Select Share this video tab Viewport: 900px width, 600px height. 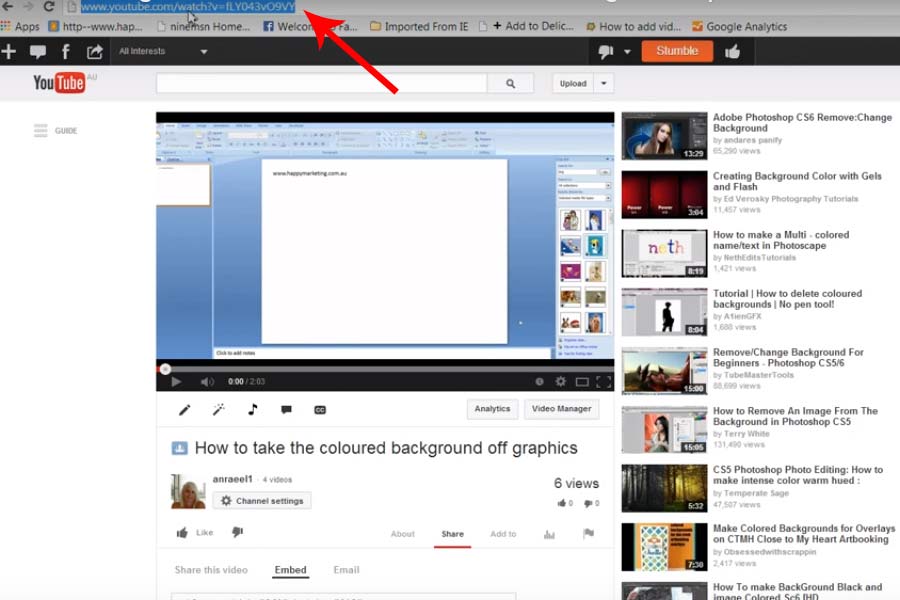pos(211,570)
